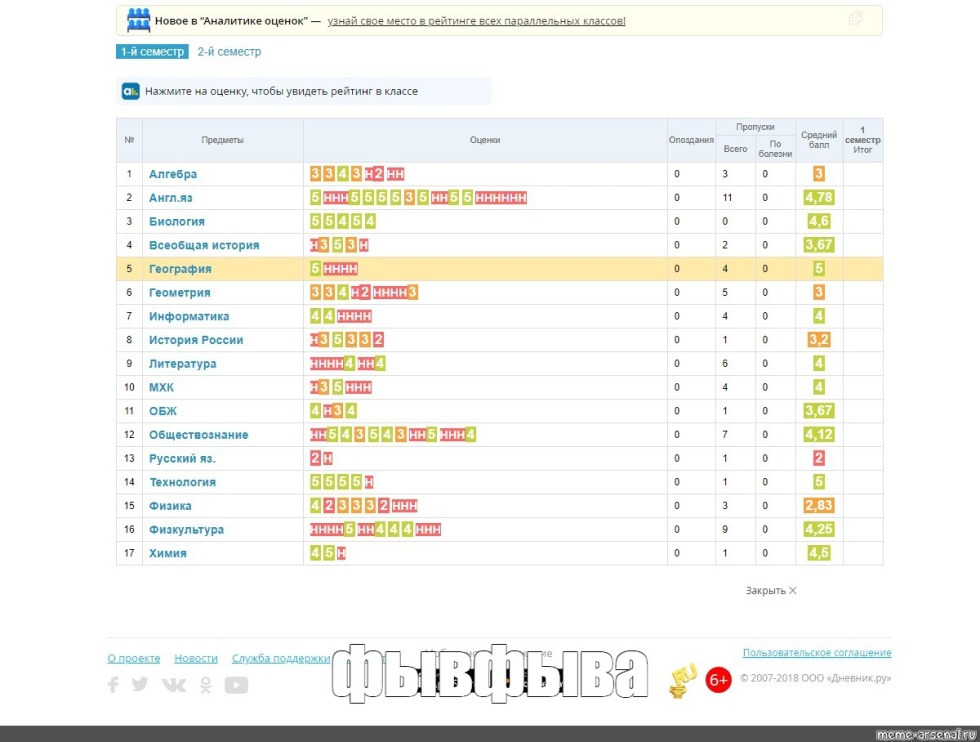Screen dimensions: 980x742
Task: Open the Facebook social icon in footer
Action: point(113,685)
